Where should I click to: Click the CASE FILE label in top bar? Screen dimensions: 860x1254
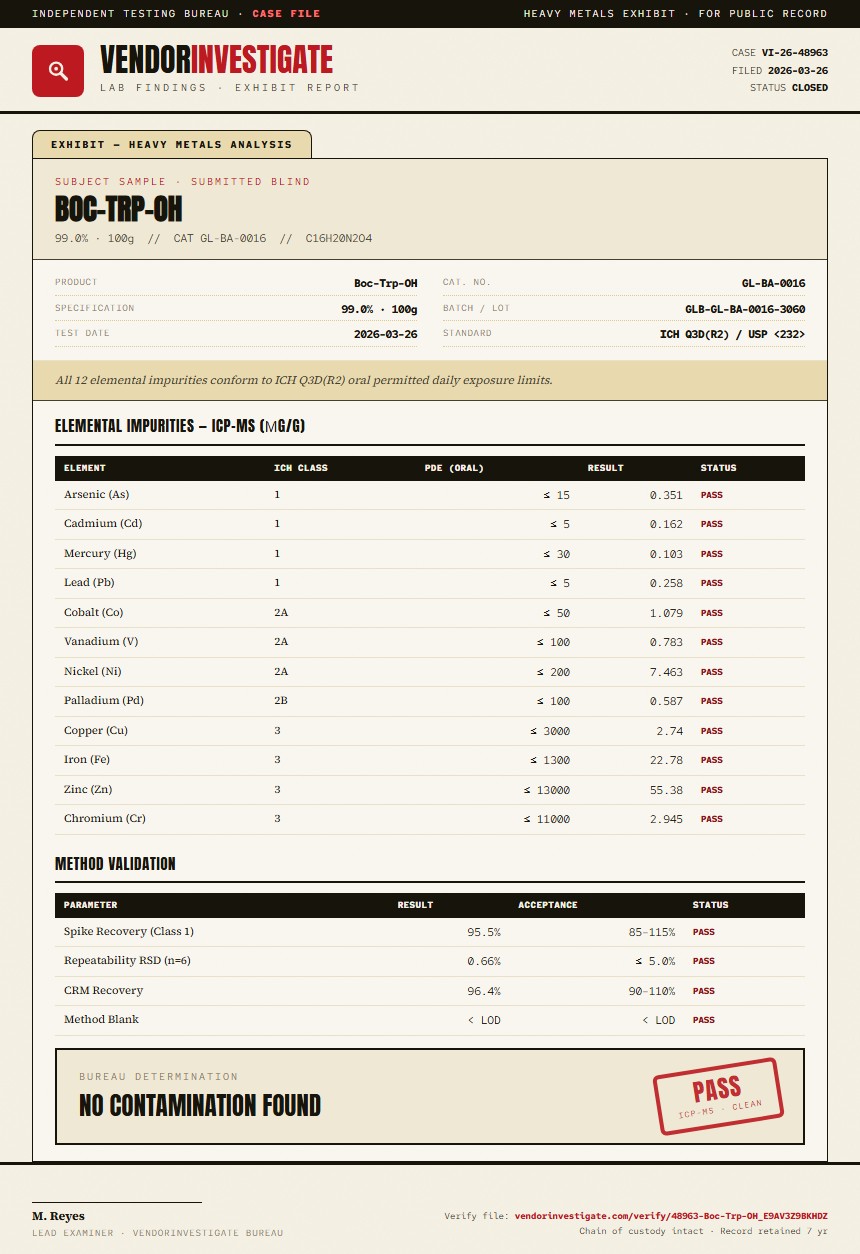tap(287, 14)
